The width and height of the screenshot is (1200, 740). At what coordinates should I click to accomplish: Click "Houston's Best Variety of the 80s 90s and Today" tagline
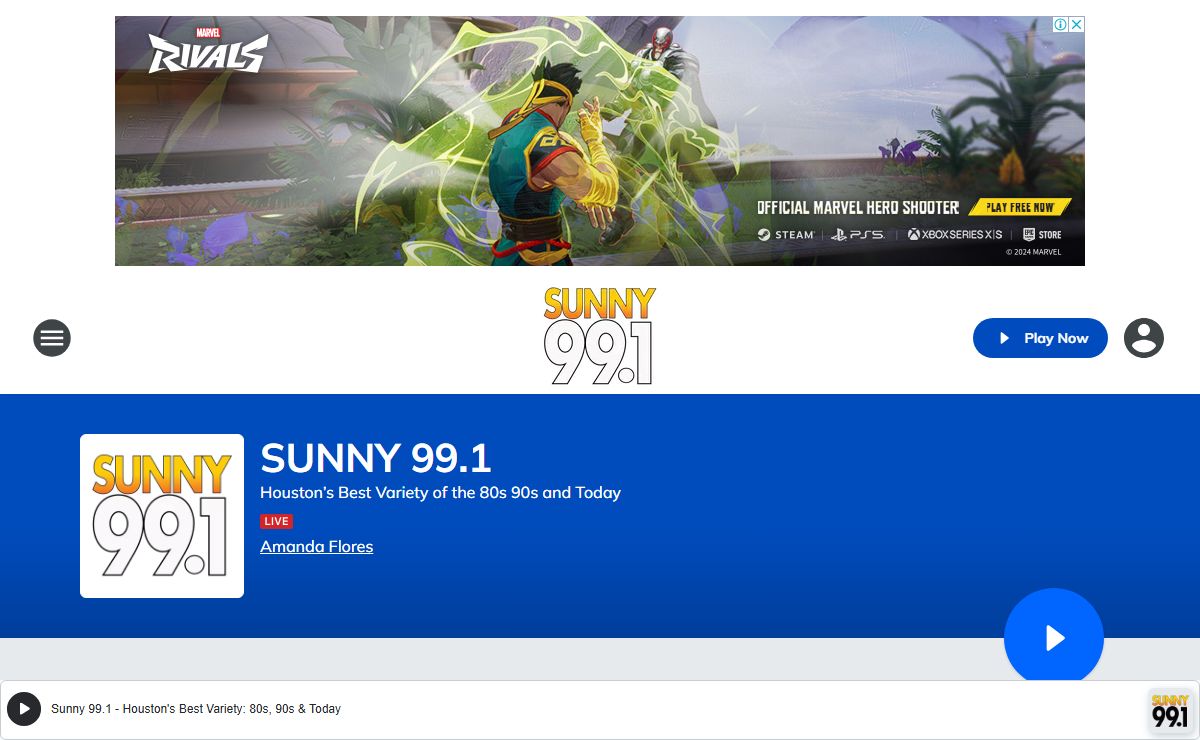pos(440,492)
